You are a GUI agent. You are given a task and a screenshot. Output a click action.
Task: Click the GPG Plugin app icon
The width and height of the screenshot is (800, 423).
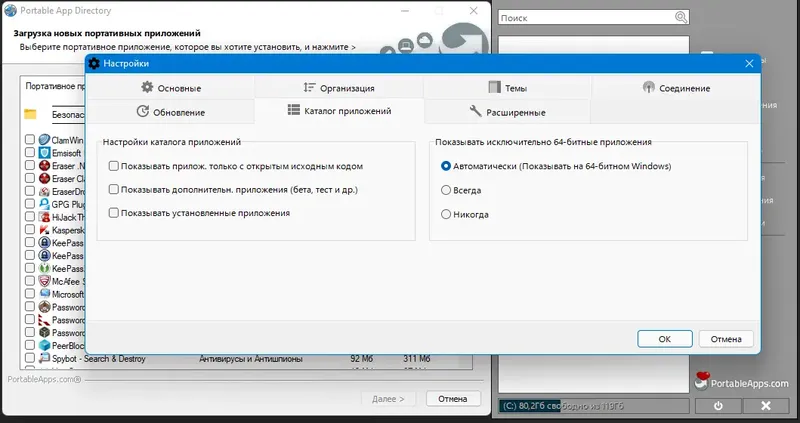44,204
